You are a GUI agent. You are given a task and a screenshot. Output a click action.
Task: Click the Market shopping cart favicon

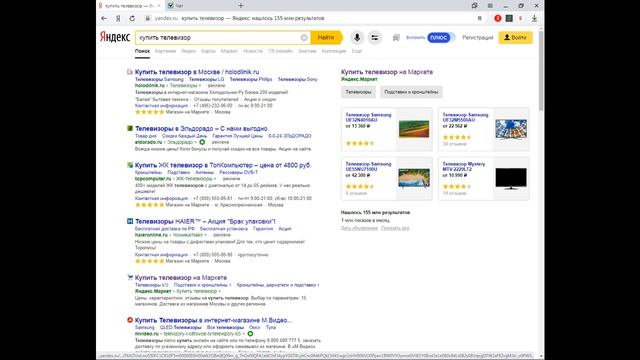click(x=130, y=278)
